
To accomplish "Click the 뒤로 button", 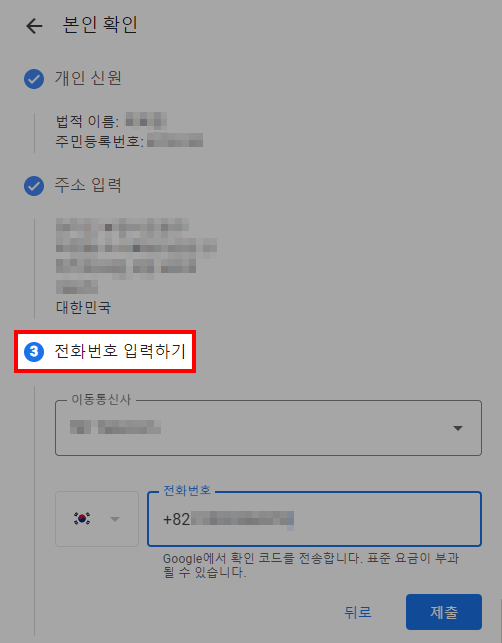I will 358,612.
